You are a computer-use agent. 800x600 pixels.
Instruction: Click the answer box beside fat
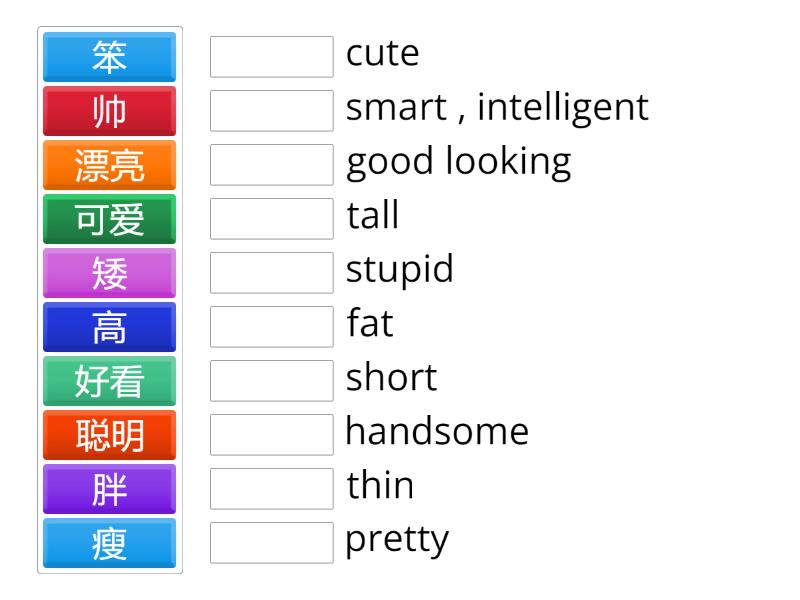[271, 327]
